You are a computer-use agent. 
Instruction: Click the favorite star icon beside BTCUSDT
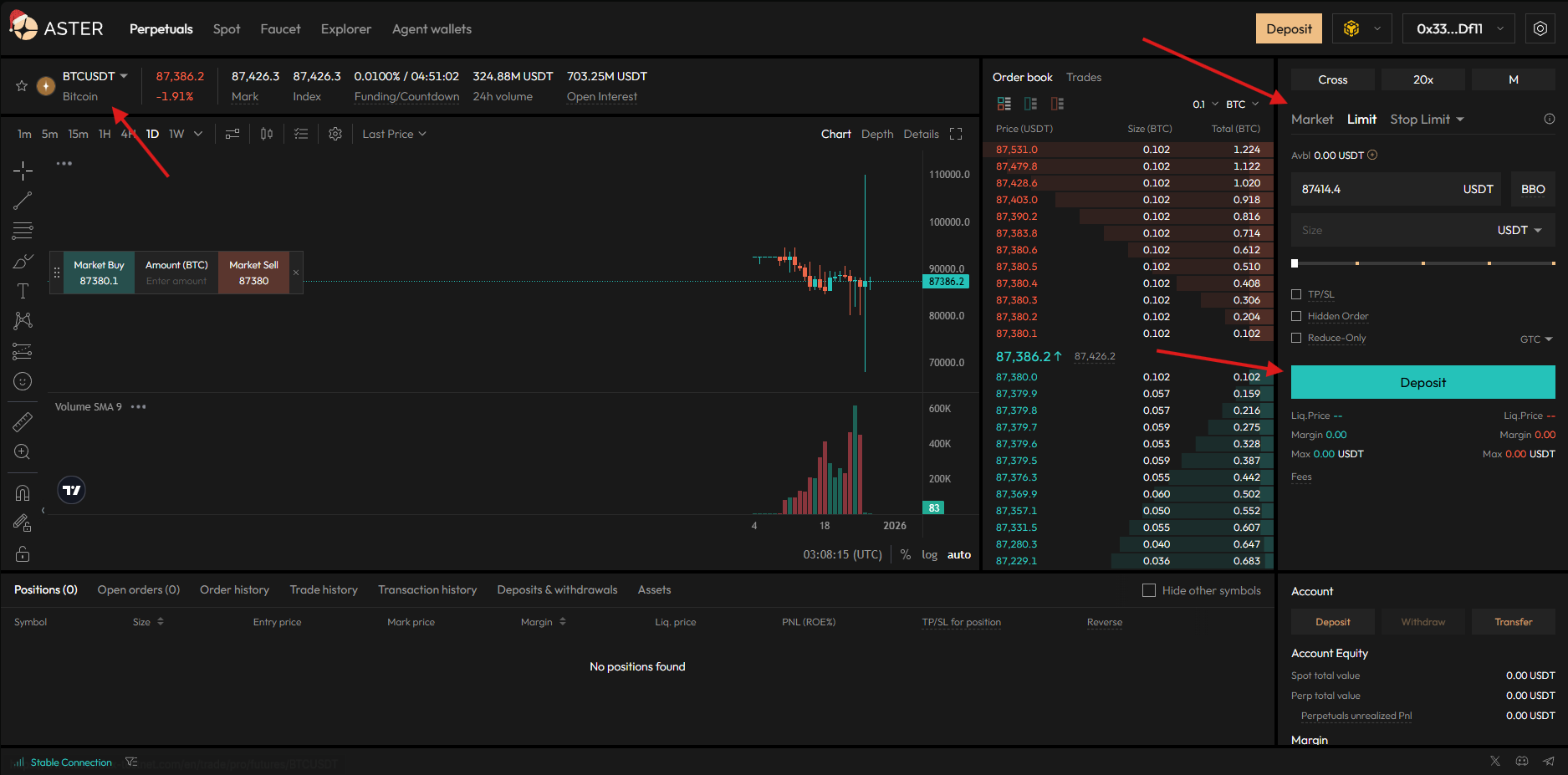coord(22,86)
